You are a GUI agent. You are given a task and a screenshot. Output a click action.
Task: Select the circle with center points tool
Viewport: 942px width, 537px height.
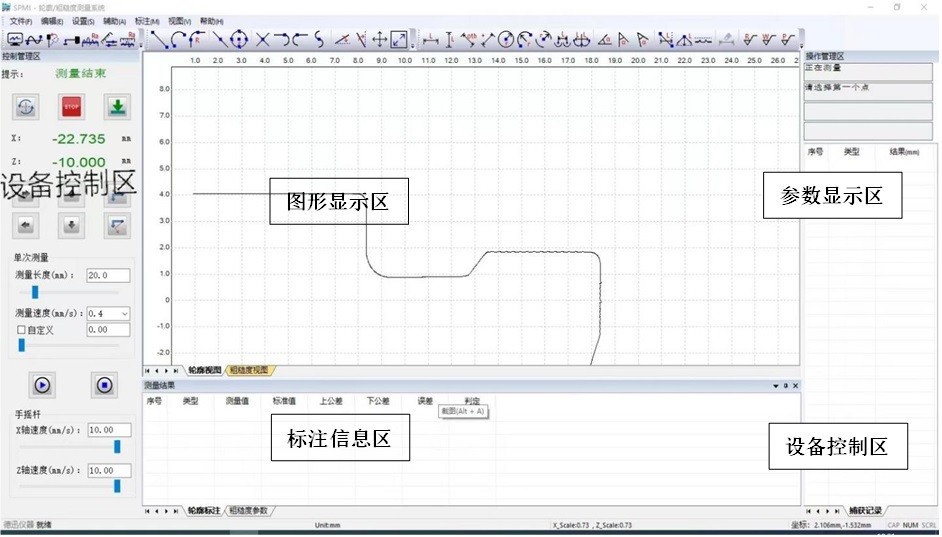[x=239, y=40]
